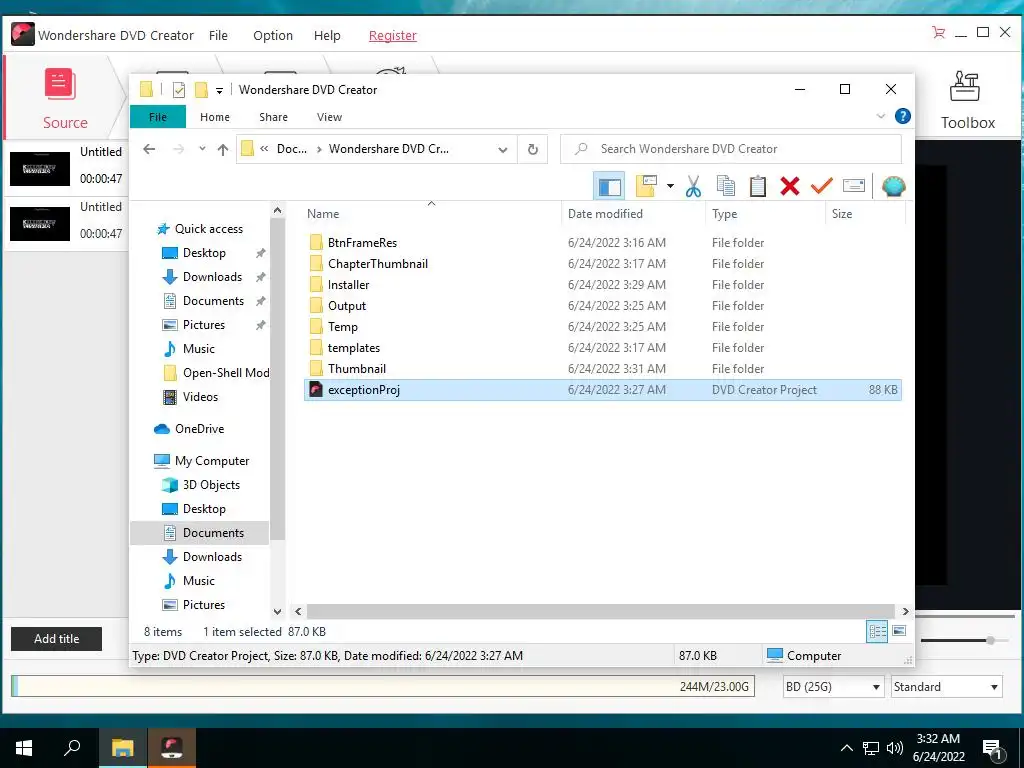The image size is (1024, 768).
Task: Open 3D Objects in navigation pane
Action: pos(211,485)
